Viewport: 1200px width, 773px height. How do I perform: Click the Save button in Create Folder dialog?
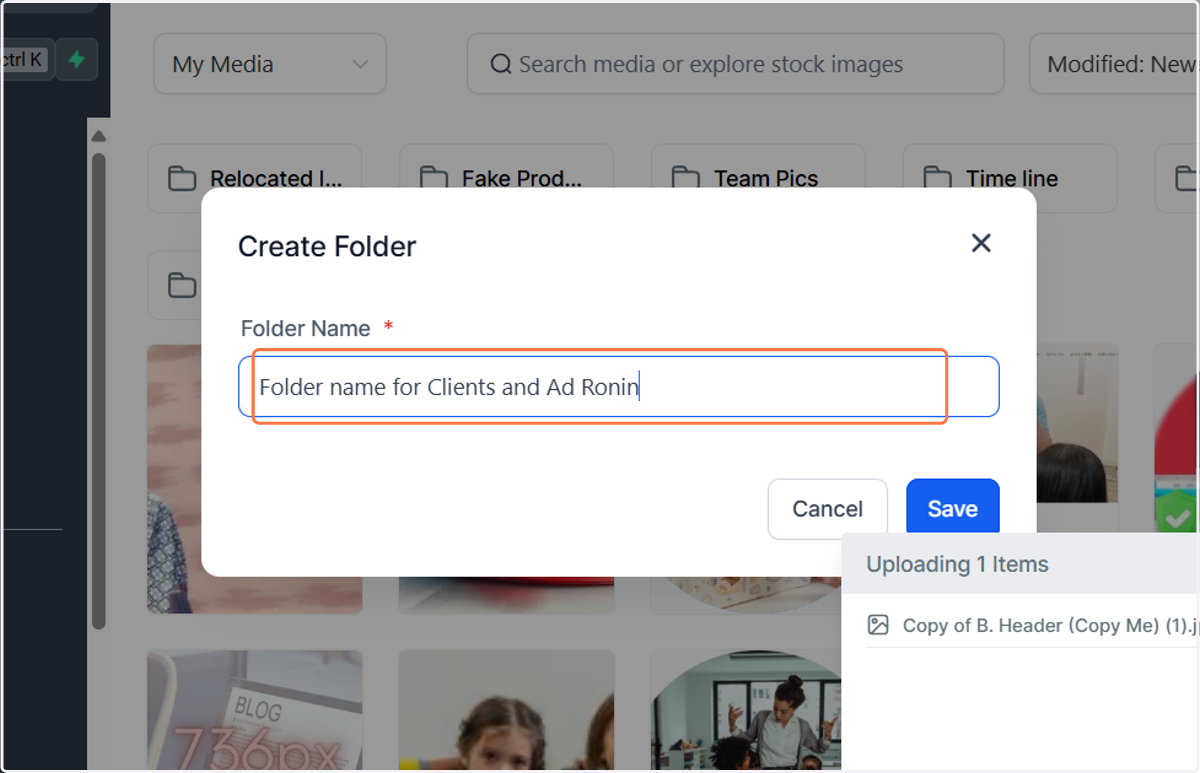[x=952, y=508]
